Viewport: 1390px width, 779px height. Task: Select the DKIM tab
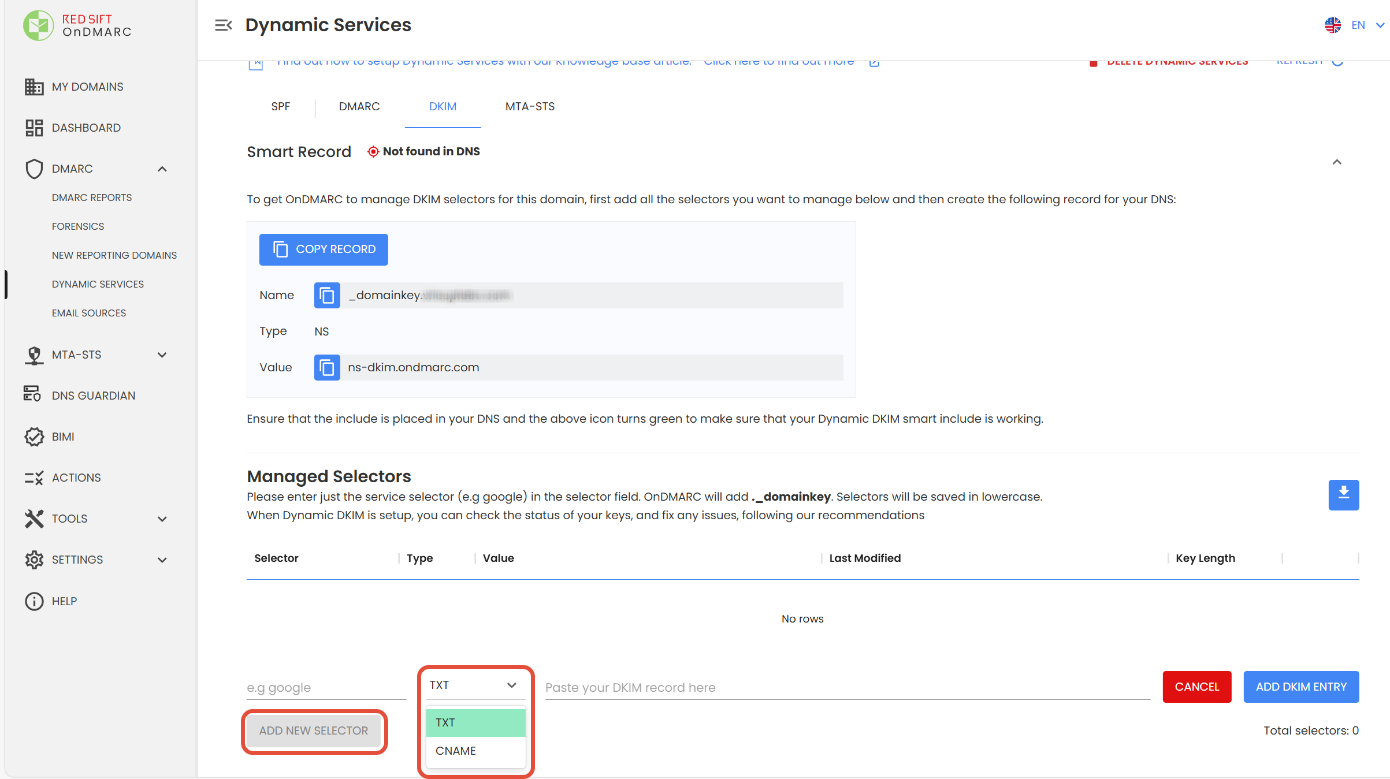[x=443, y=106]
